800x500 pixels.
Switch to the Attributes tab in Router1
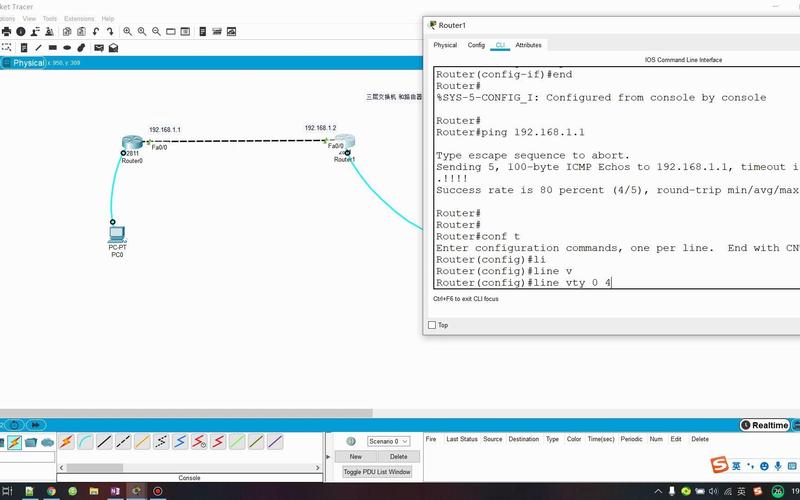[x=528, y=45]
